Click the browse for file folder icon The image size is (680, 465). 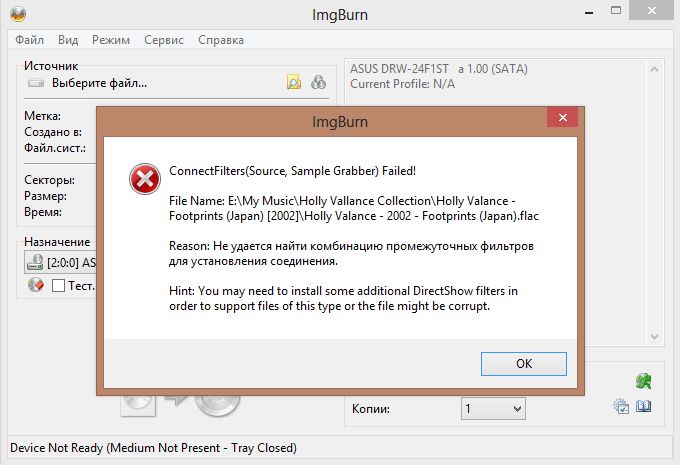coord(294,82)
